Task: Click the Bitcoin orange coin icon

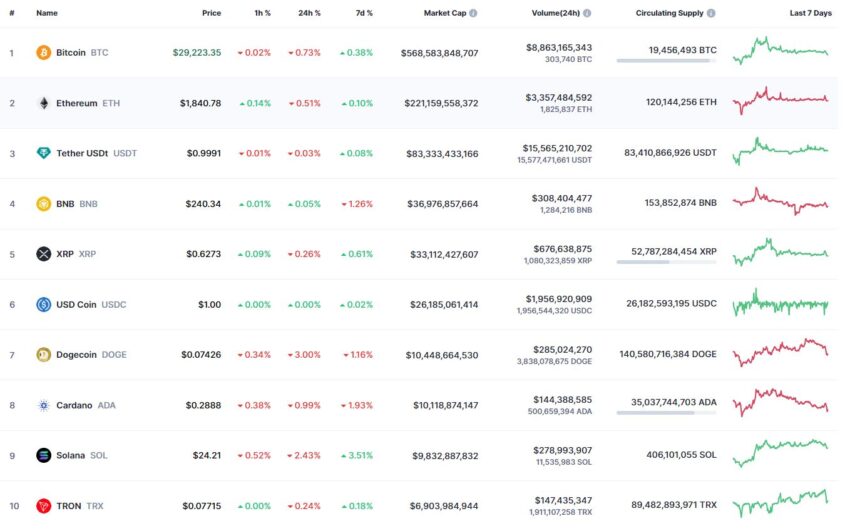Action: pos(43,53)
